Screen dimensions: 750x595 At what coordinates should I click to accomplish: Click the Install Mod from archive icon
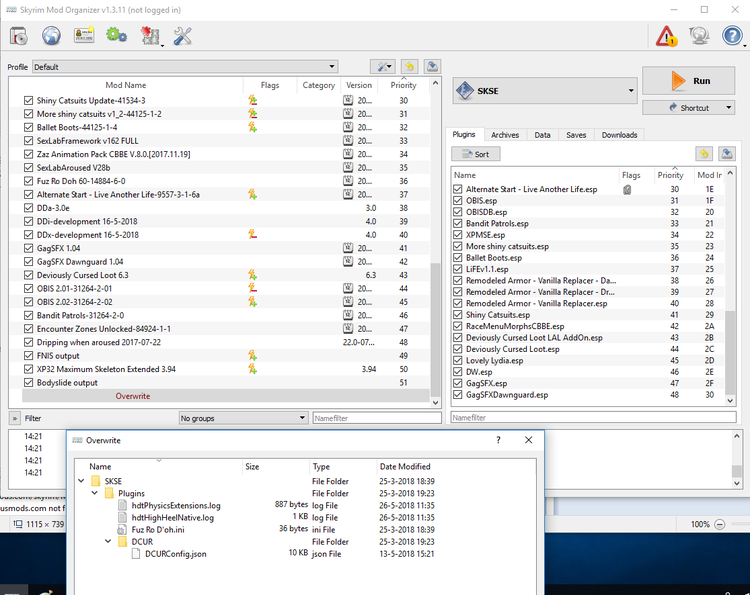click(19, 36)
